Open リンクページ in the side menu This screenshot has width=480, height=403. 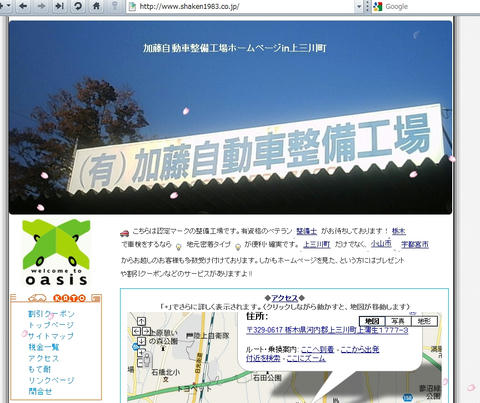click(x=51, y=380)
